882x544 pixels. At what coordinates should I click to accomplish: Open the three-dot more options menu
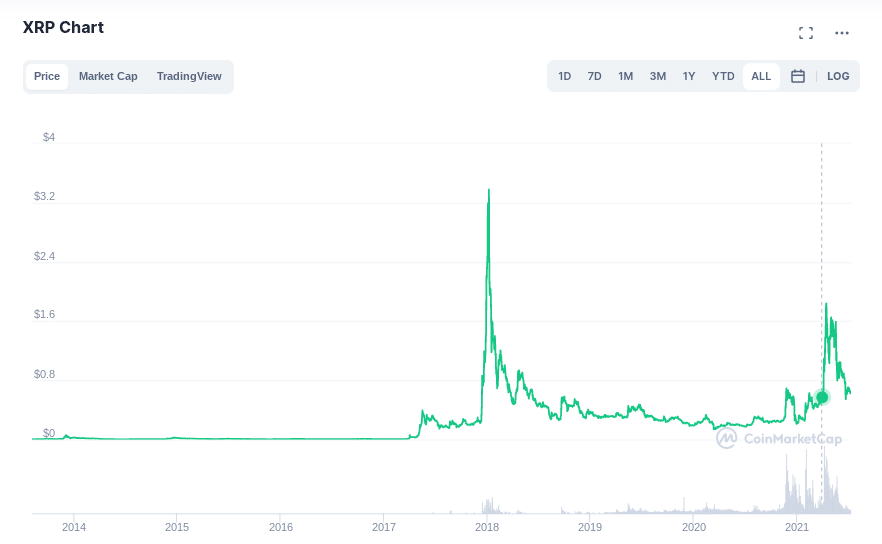coord(842,33)
